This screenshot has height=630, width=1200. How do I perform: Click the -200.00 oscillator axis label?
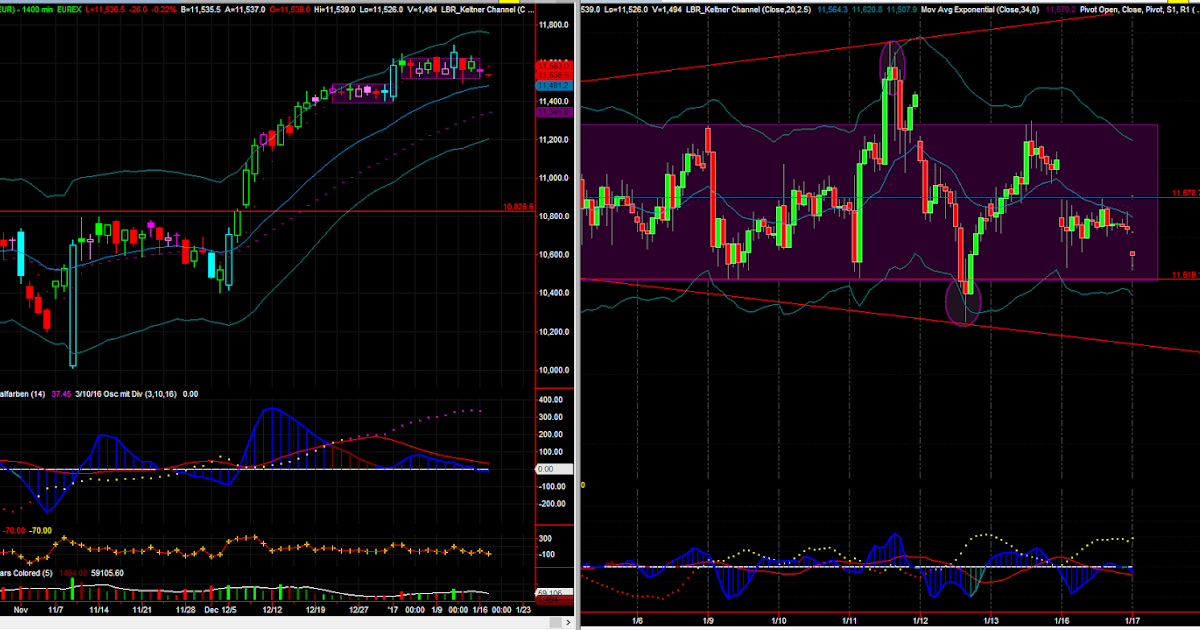pos(552,503)
